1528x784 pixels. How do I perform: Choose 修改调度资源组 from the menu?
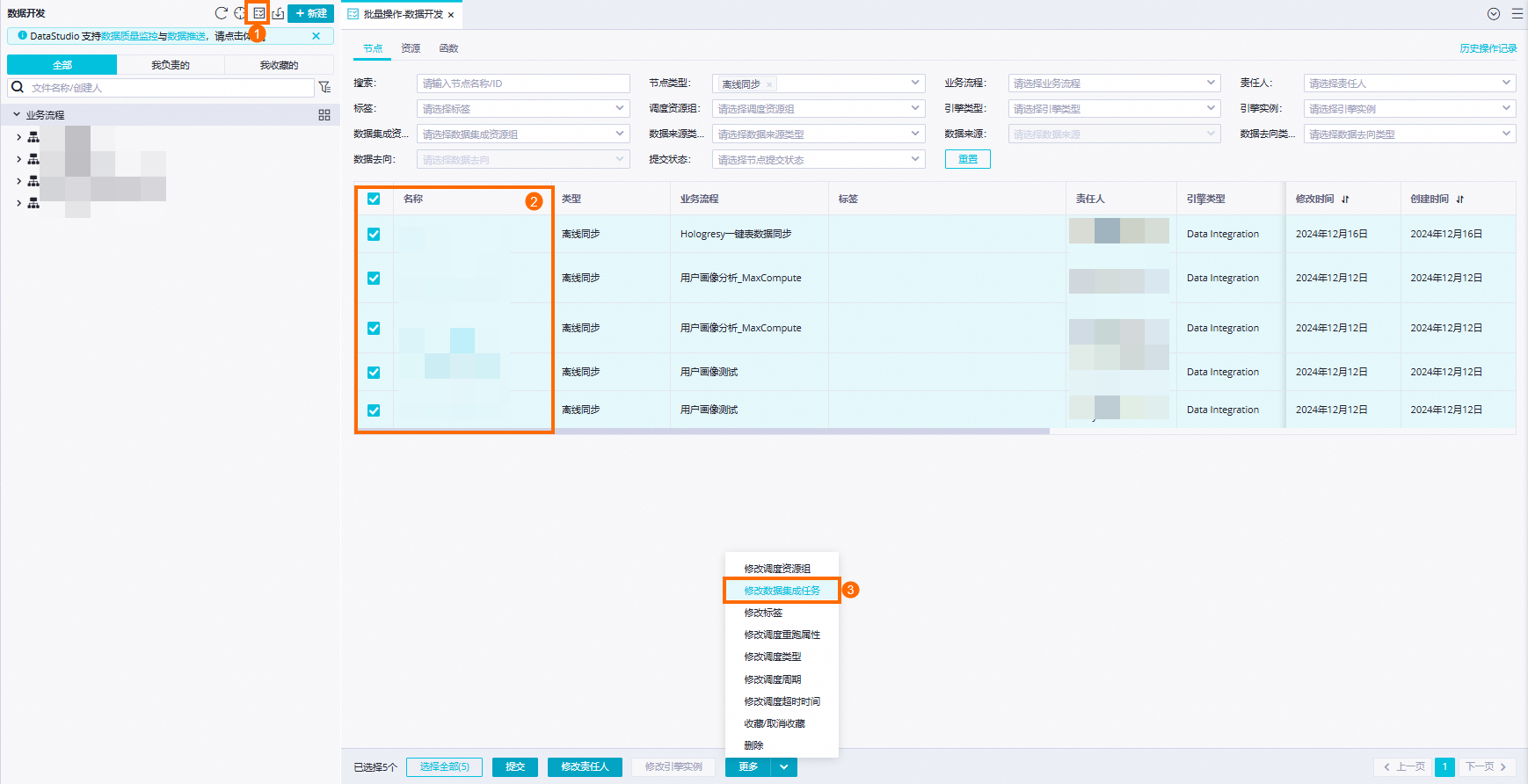tap(782, 569)
